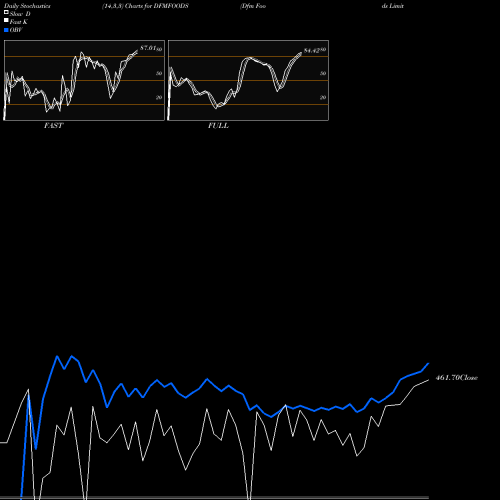The height and width of the screenshot is (500, 500).
Task: Click the 50 axis label in FULL chart
Action: pos(323,74)
